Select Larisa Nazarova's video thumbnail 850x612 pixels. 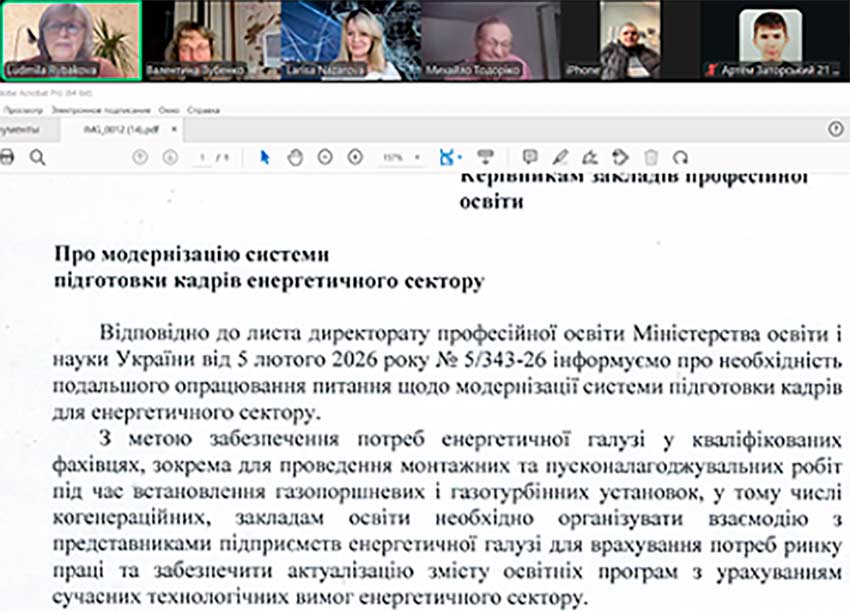tap(350, 40)
